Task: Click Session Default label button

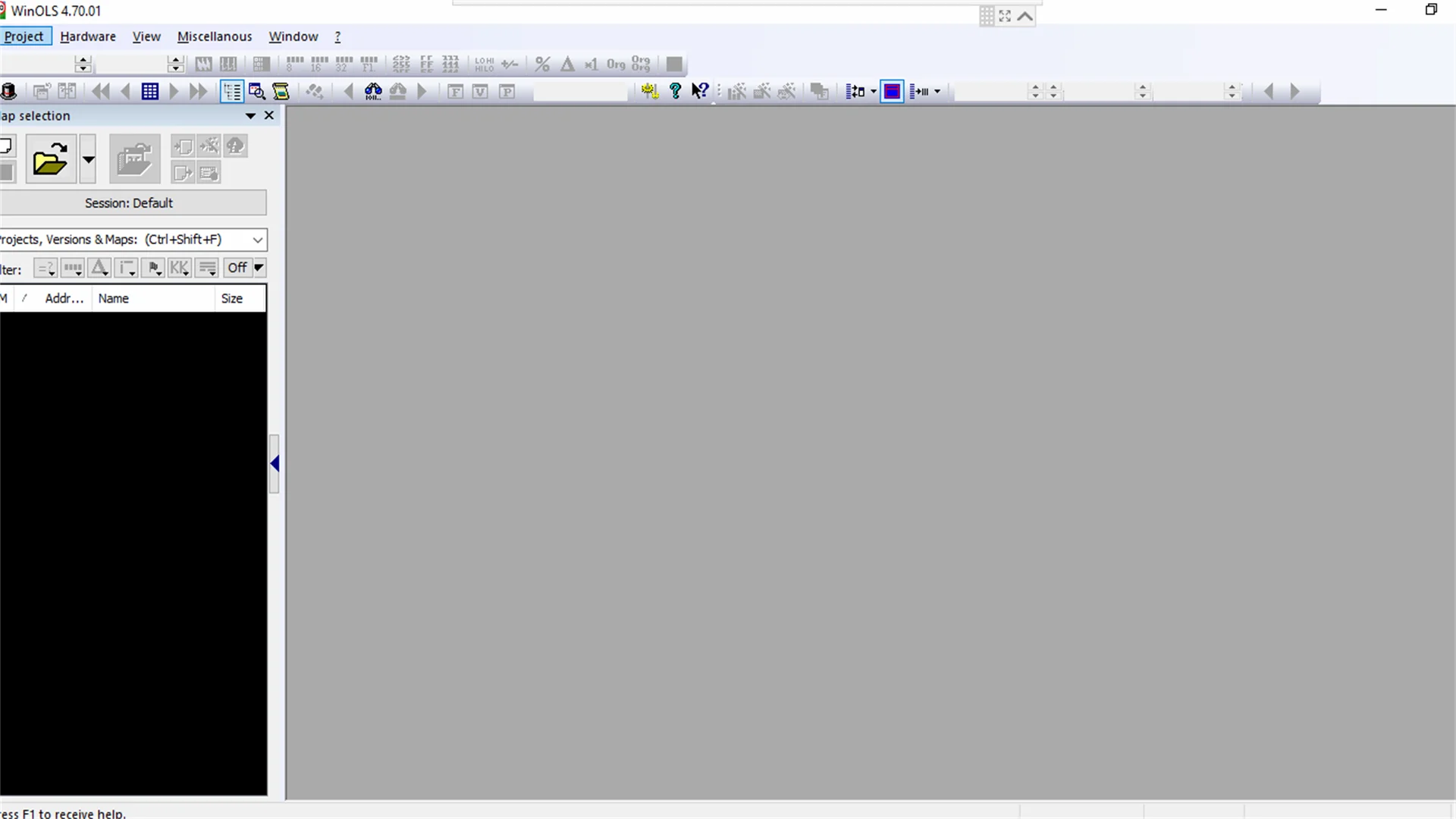Action: pyautogui.click(x=129, y=202)
